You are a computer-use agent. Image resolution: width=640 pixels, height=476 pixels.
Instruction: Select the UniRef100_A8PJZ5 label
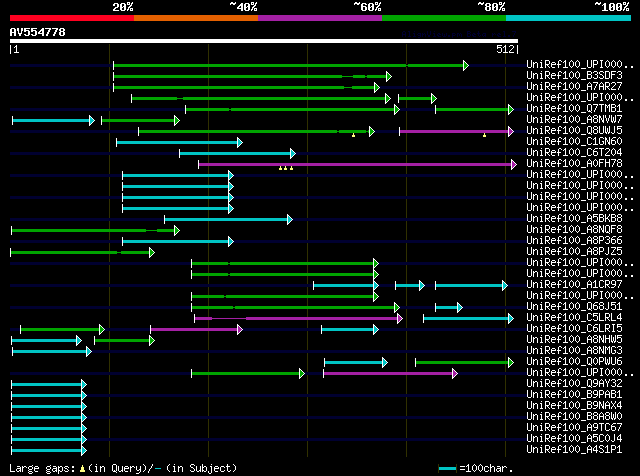574,252
